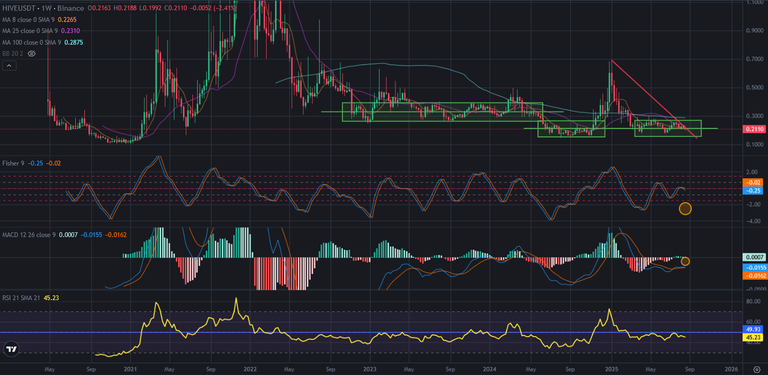Select the MA 8 close indicator legend
Viewport: 768px width, 375px height.
coord(29,20)
